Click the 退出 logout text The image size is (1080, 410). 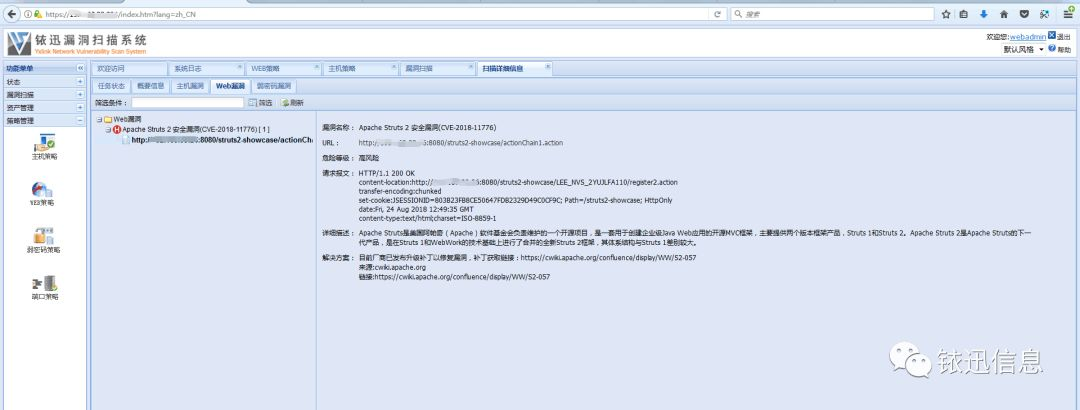coord(1063,37)
